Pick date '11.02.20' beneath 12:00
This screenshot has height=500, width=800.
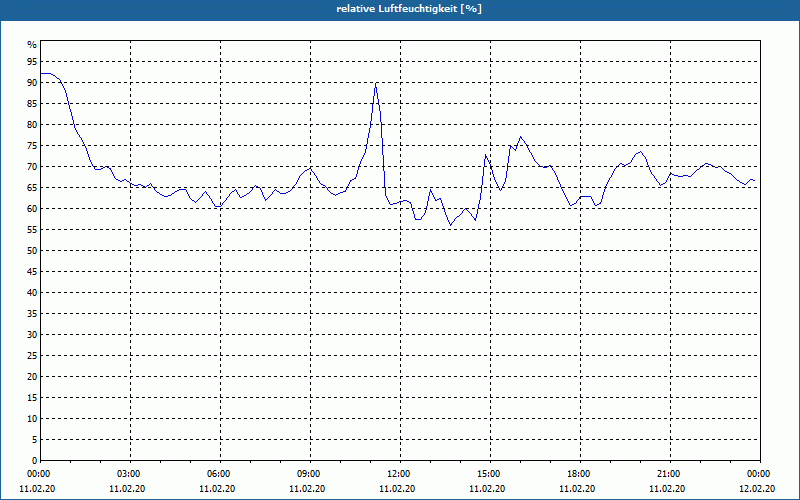pos(397,489)
